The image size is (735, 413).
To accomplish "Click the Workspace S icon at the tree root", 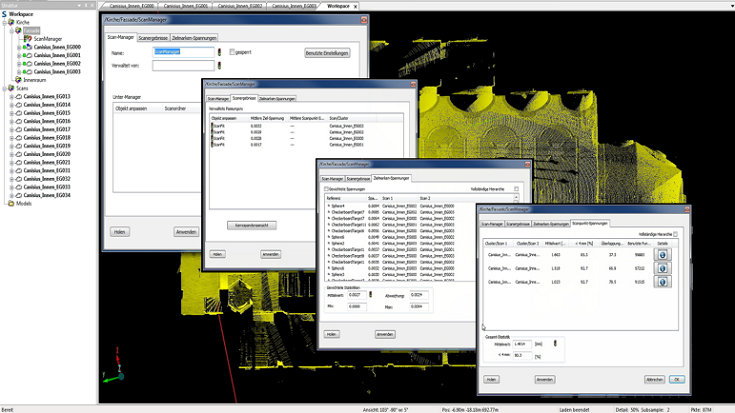I will 4,14.
